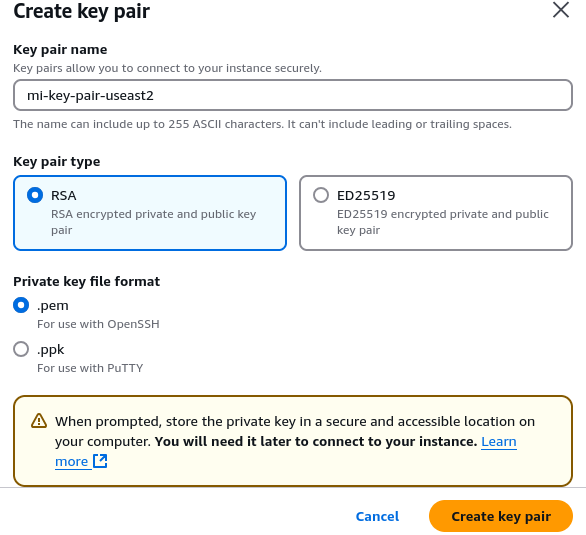The width and height of the screenshot is (586, 535).
Task: Cancel key pair creation
Action: 377,516
